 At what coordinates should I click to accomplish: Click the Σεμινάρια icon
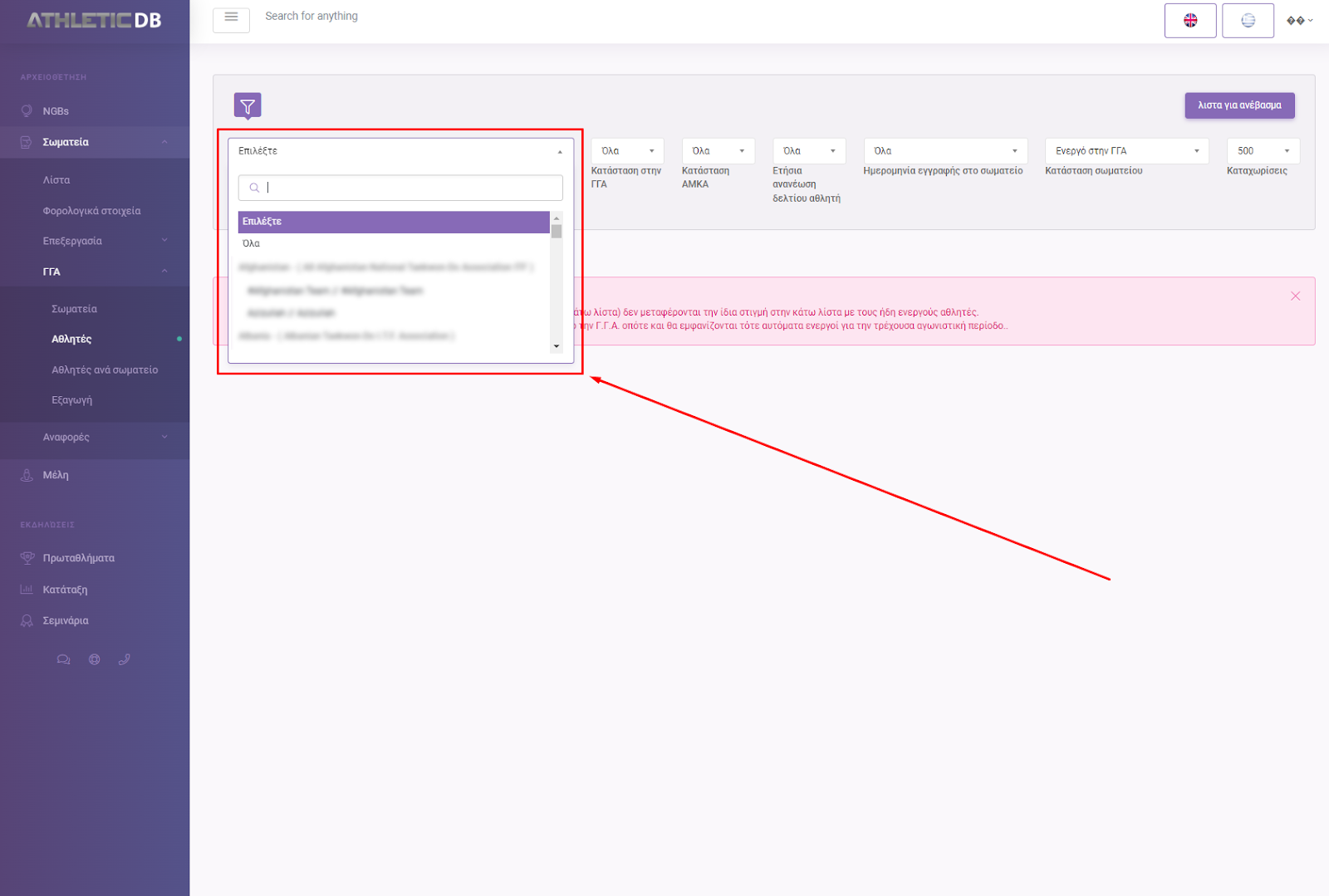(x=27, y=620)
